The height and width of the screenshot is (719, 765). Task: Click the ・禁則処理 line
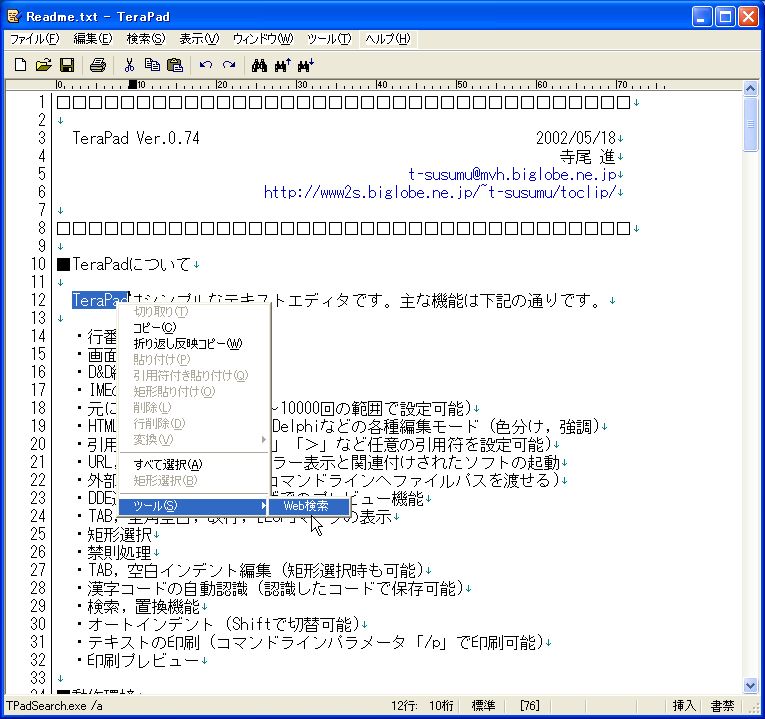click(x=115, y=553)
